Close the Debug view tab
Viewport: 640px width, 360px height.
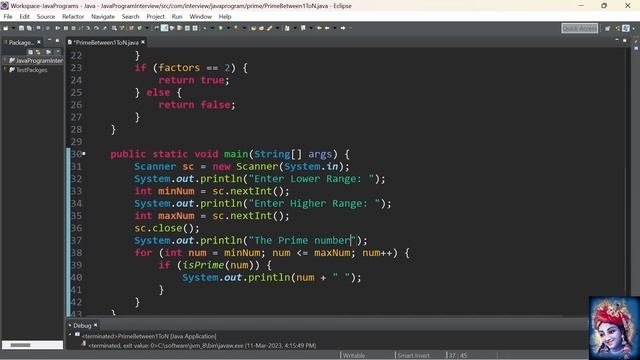pos(96,325)
